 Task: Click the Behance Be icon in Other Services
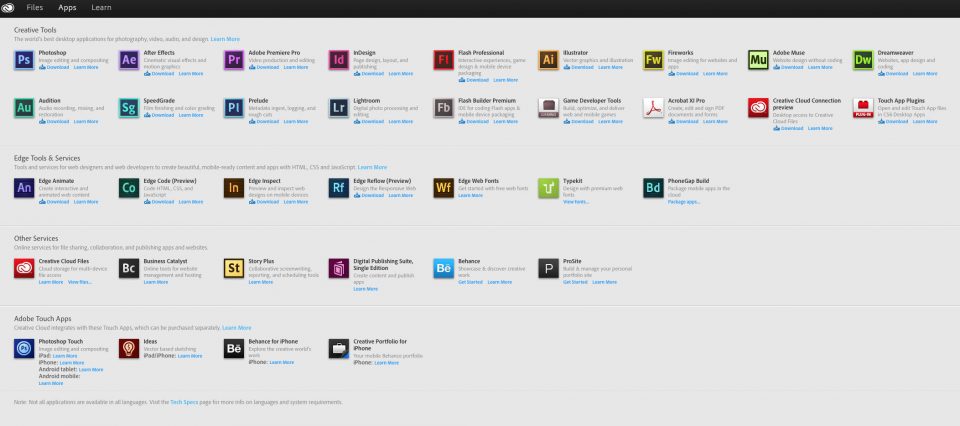pos(444,268)
